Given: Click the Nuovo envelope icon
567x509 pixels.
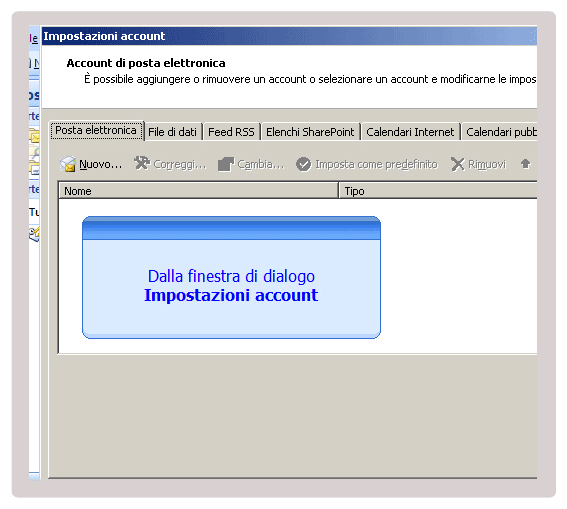Looking at the screenshot, I should [68, 164].
